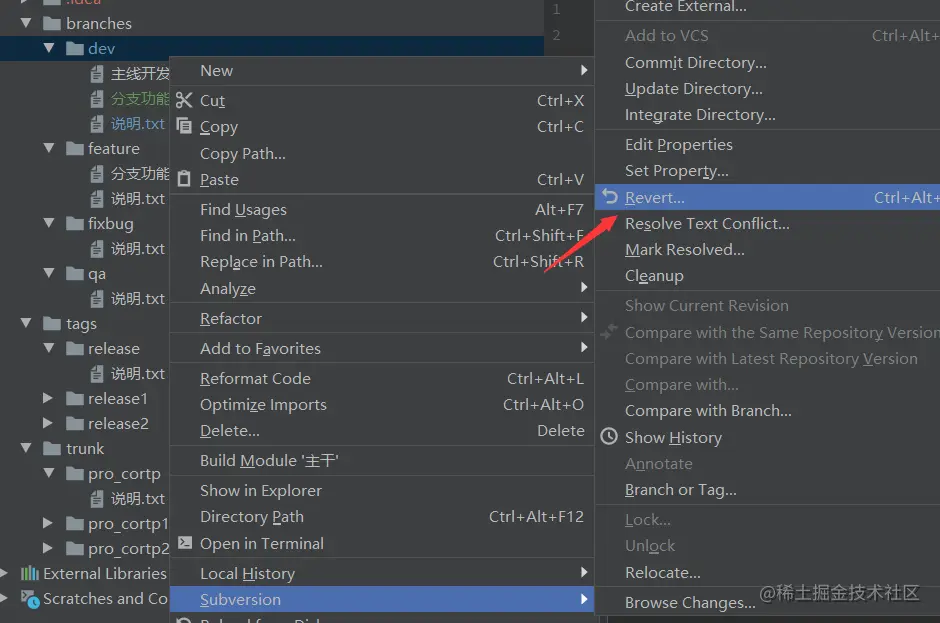Open the New submenu
This screenshot has height=623, width=940.
[x=382, y=71]
